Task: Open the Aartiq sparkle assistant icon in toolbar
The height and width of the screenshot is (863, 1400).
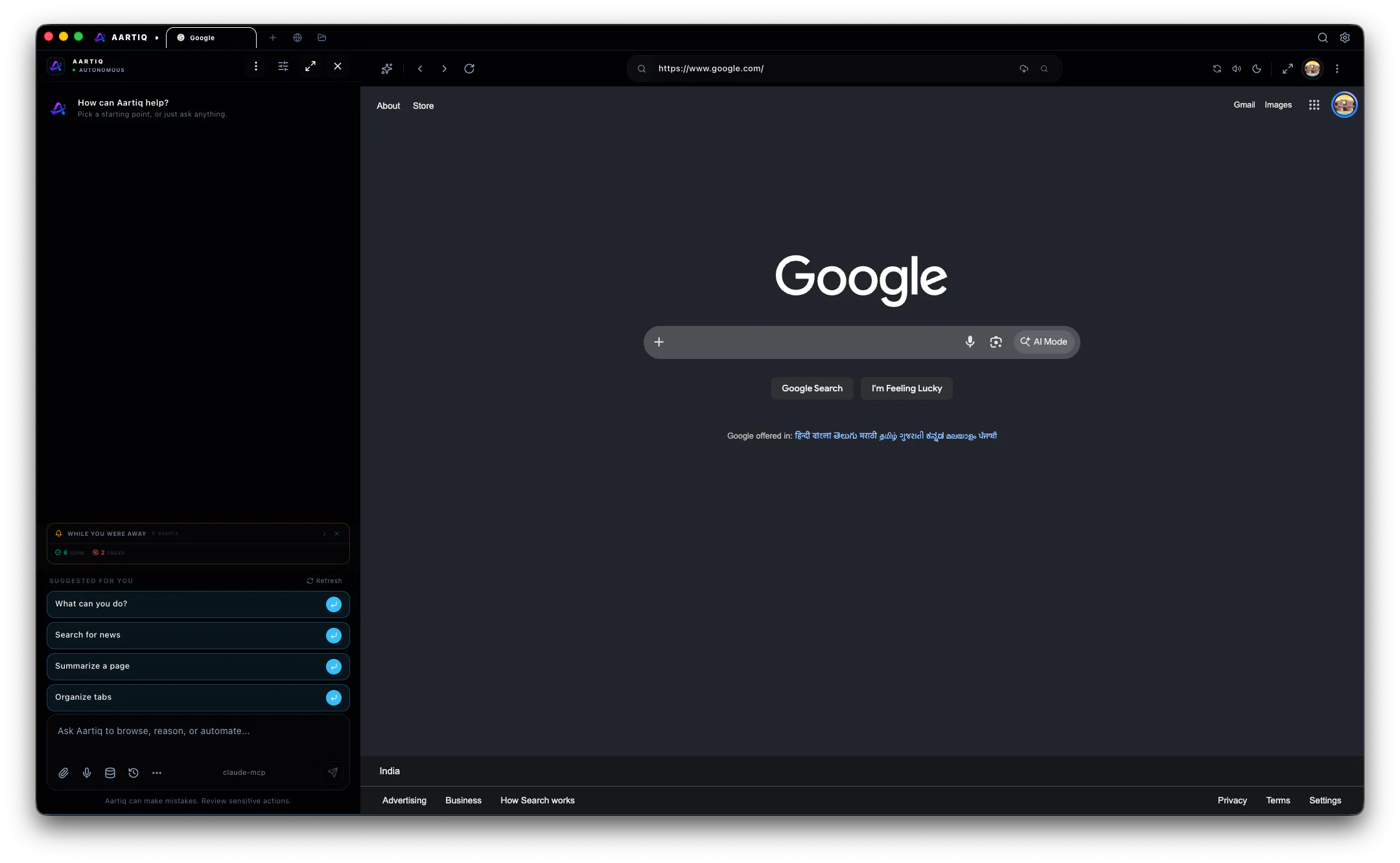Action: 387,69
